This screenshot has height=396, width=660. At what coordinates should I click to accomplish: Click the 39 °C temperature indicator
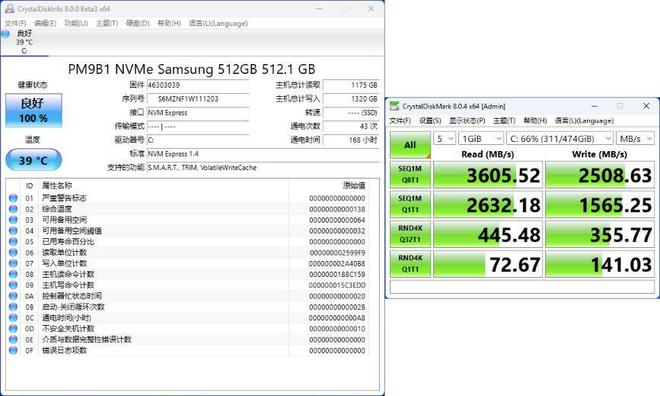[34, 160]
